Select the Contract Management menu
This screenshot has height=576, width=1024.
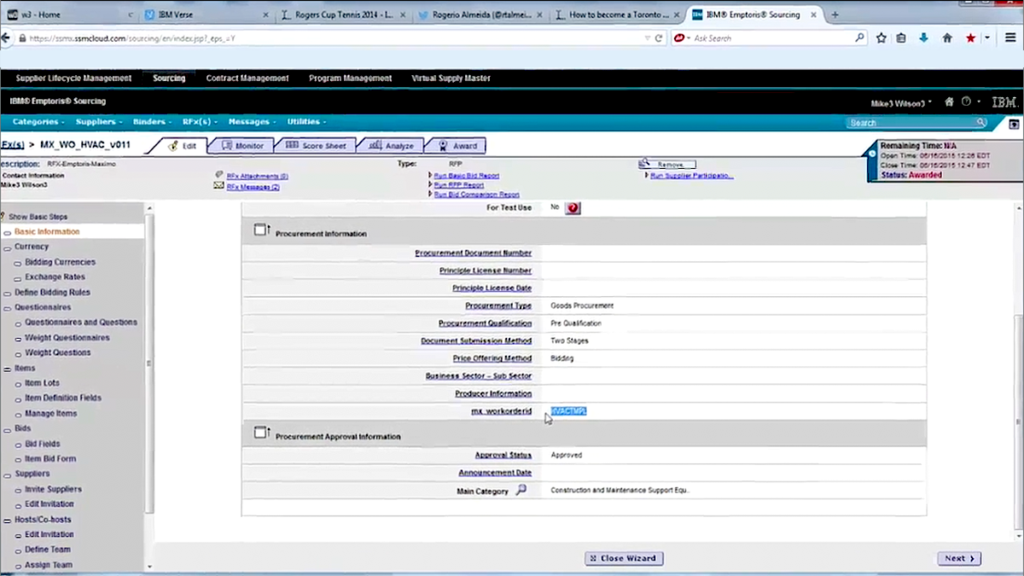pyautogui.click(x=247, y=78)
